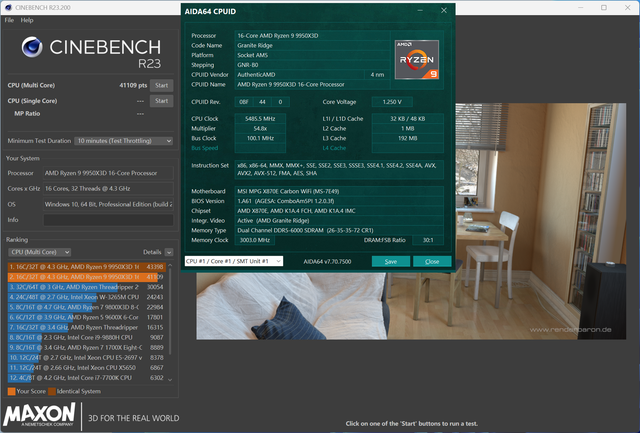The width and height of the screenshot is (640, 433).
Task: Click the 4 nm process value
Action: click(377, 75)
